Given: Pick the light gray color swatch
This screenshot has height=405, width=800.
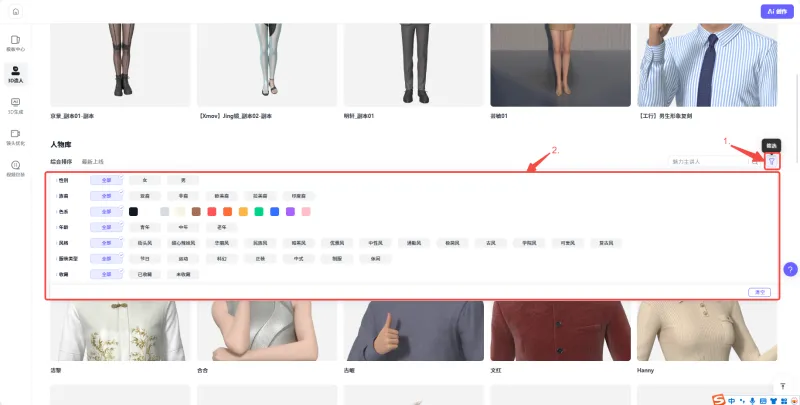Looking at the screenshot, I should click(164, 212).
